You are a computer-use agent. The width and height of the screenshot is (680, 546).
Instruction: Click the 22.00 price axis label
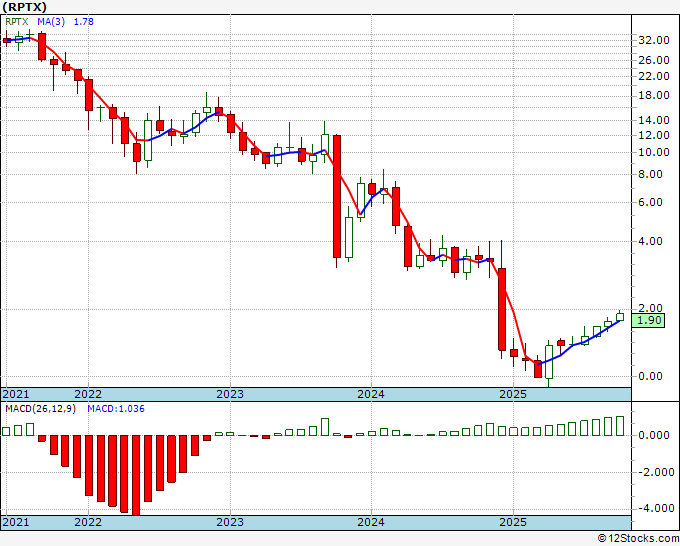coord(654,76)
